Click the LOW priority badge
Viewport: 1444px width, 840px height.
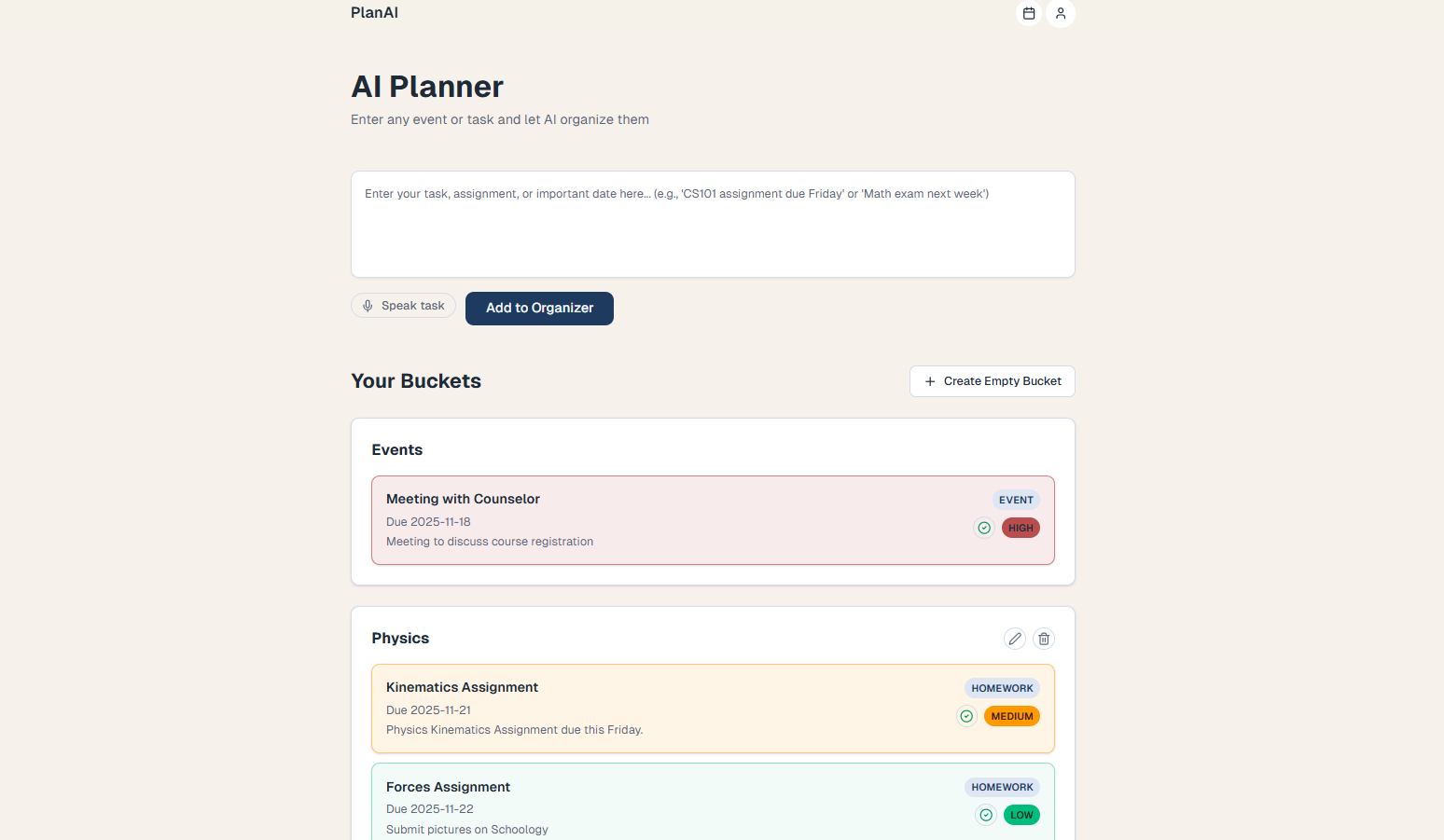(x=1021, y=815)
